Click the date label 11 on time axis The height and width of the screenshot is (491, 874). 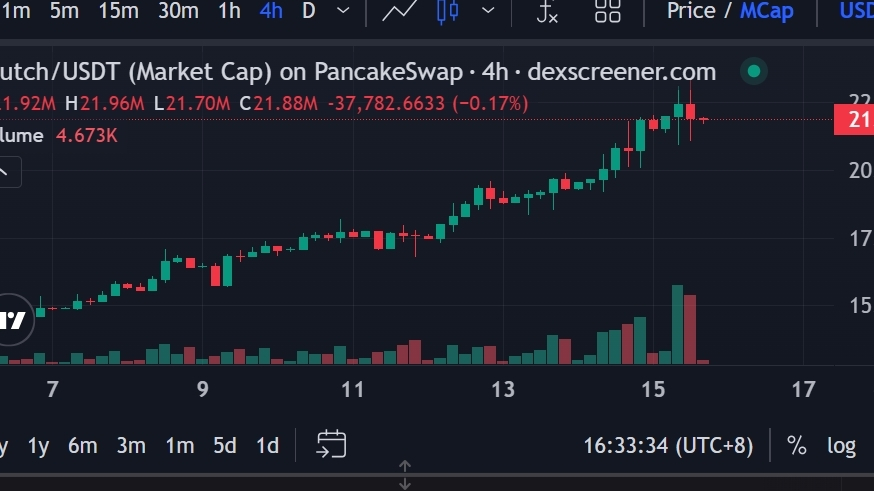pyautogui.click(x=352, y=390)
